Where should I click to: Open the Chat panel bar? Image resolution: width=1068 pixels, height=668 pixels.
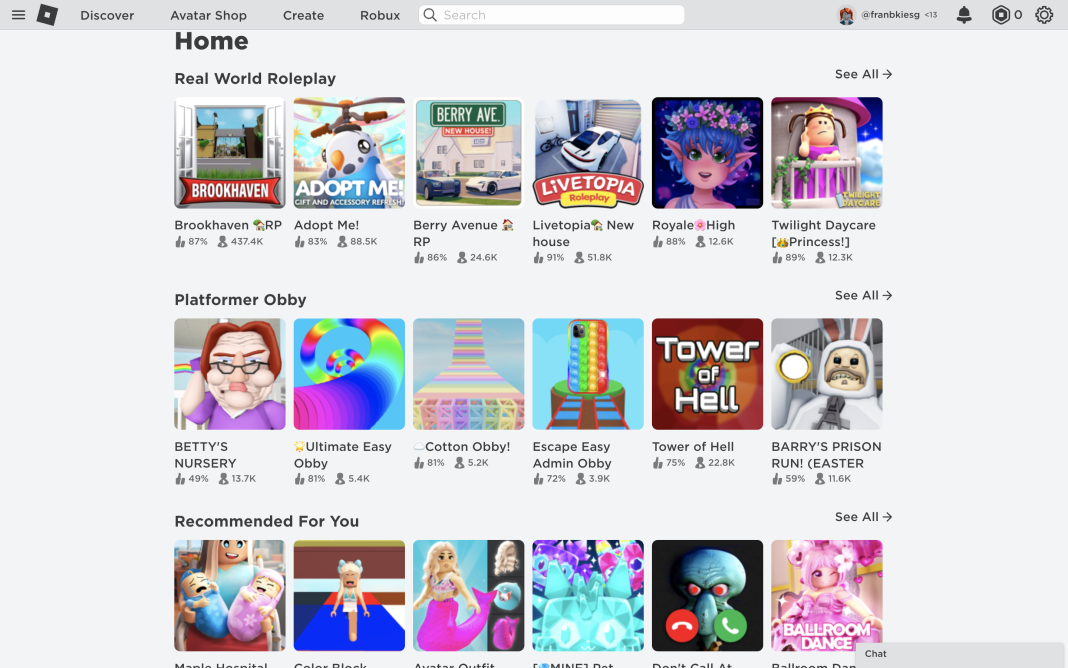pyautogui.click(x=959, y=654)
